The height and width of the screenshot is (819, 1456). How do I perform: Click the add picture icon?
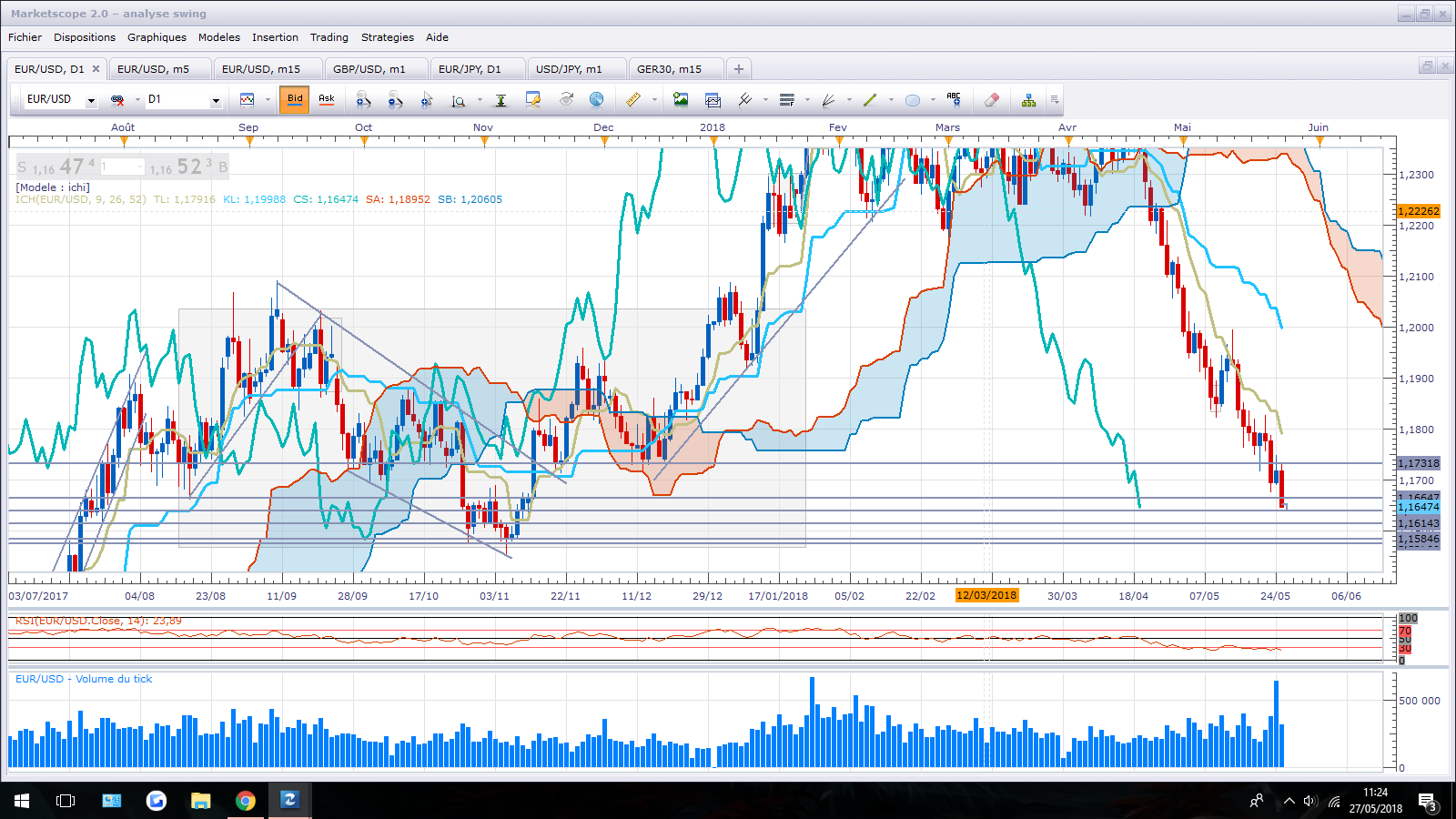point(681,100)
